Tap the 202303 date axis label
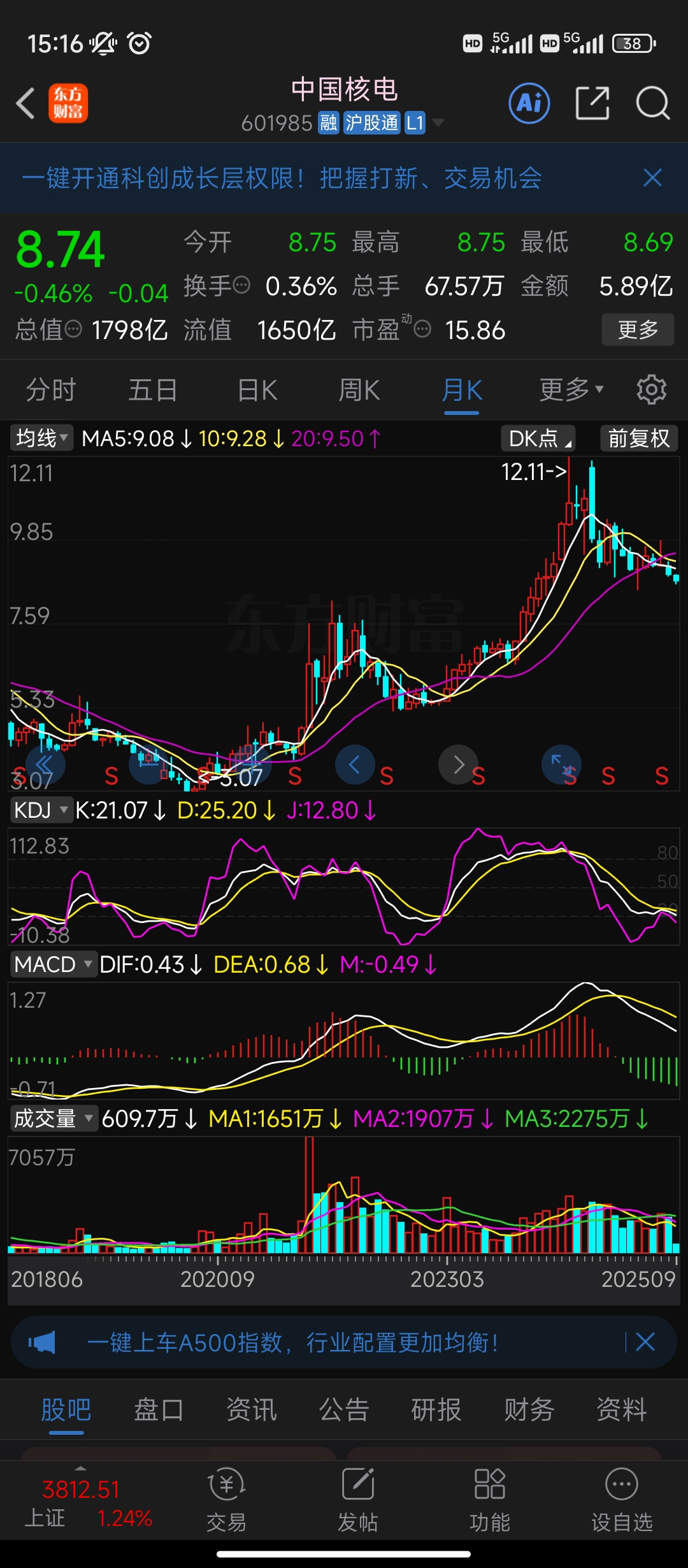The width and height of the screenshot is (688, 1568). 447,1279
